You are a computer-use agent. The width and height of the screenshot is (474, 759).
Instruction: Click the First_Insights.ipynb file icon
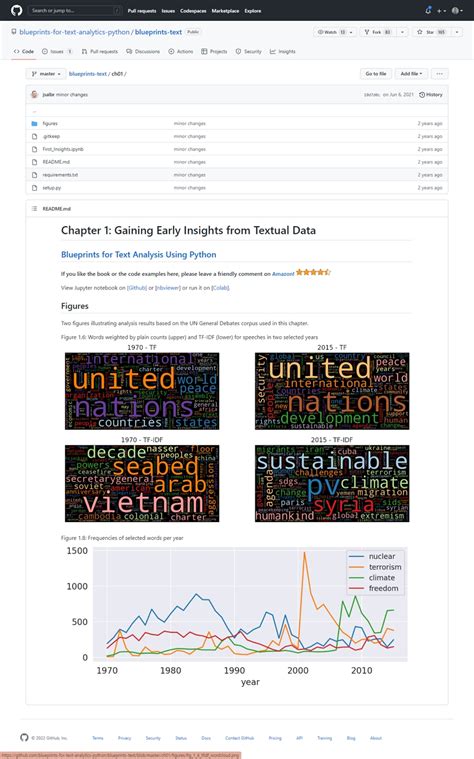click(34, 149)
